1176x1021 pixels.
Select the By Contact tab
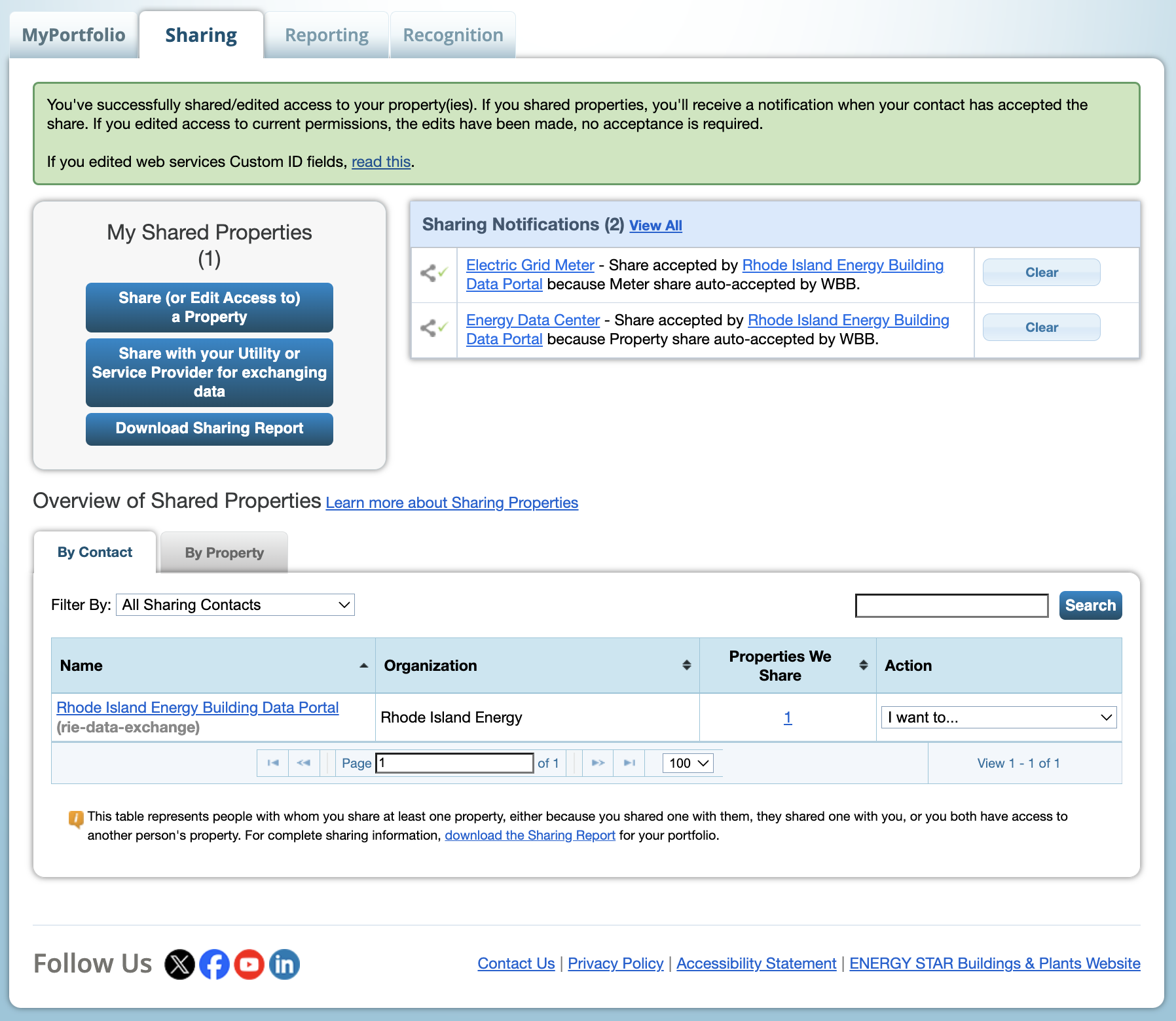pyautogui.click(x=95, y=552)
